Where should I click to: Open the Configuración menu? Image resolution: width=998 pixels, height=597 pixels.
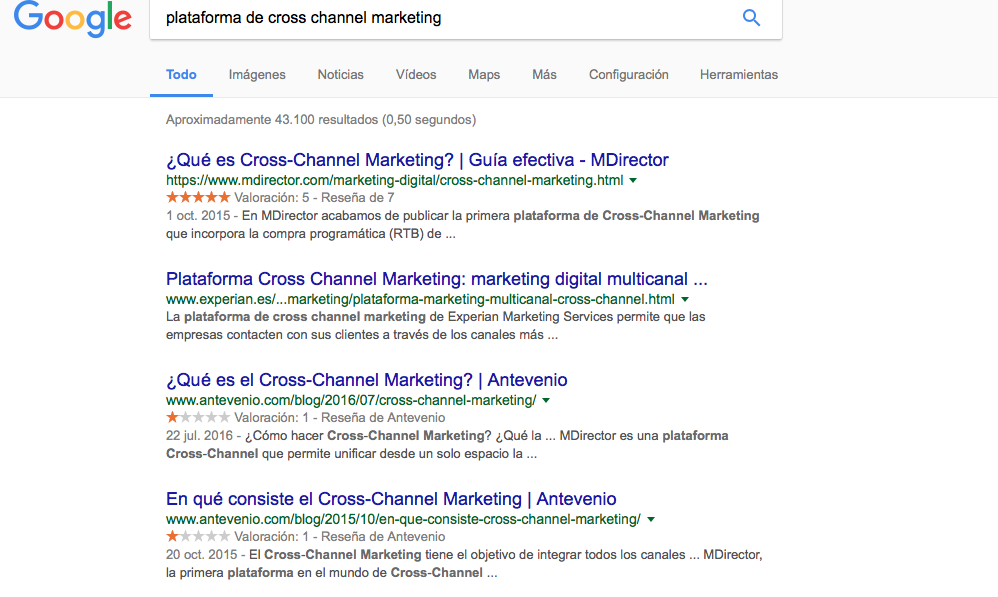629,74
